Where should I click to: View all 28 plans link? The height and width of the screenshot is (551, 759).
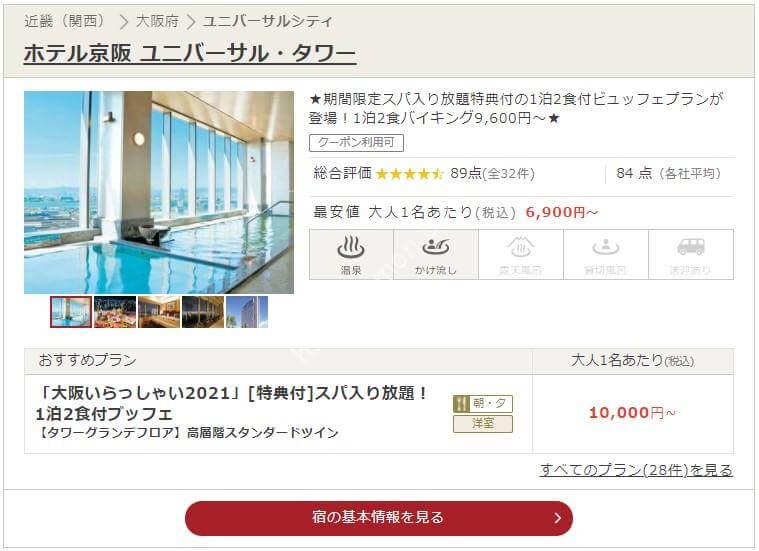[636, 470]
